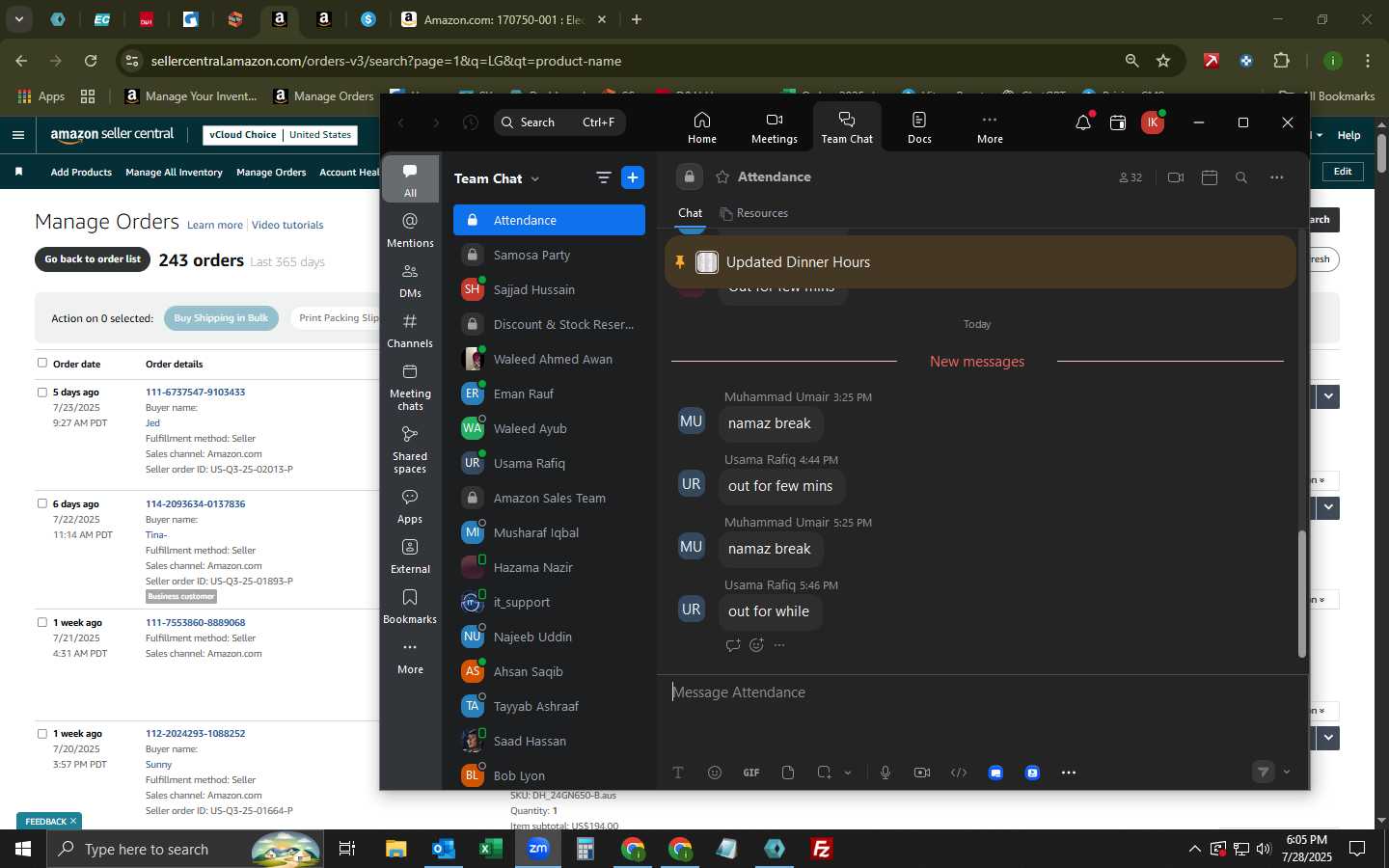Attach a file using the file icon

click(x=788, y=773)
